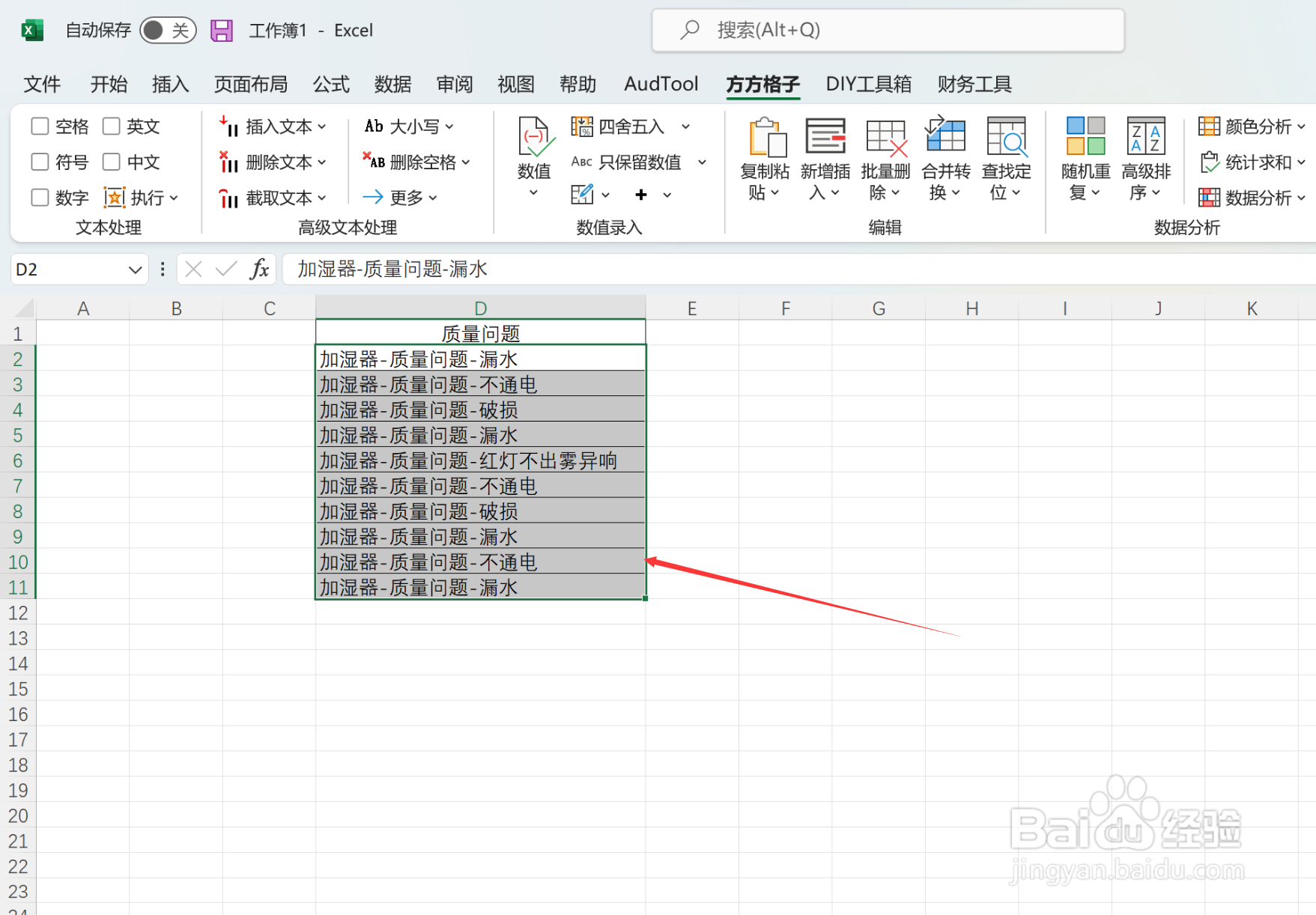Click the 更多 arrow icon
Screen dimensions: 1316x915
[373, 197]
